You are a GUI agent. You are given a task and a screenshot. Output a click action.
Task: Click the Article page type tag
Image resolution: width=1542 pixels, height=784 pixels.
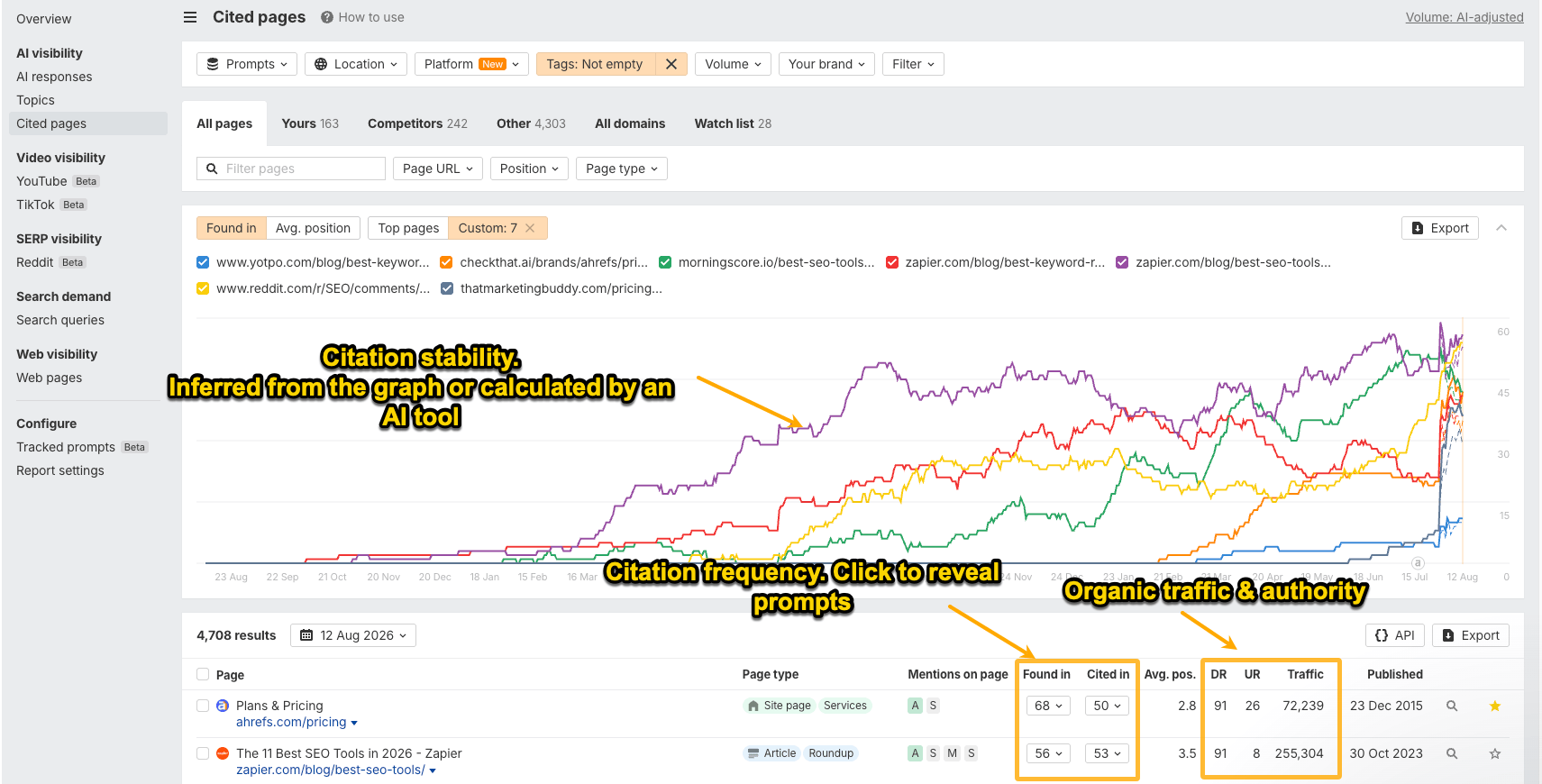tap(772, 753)
